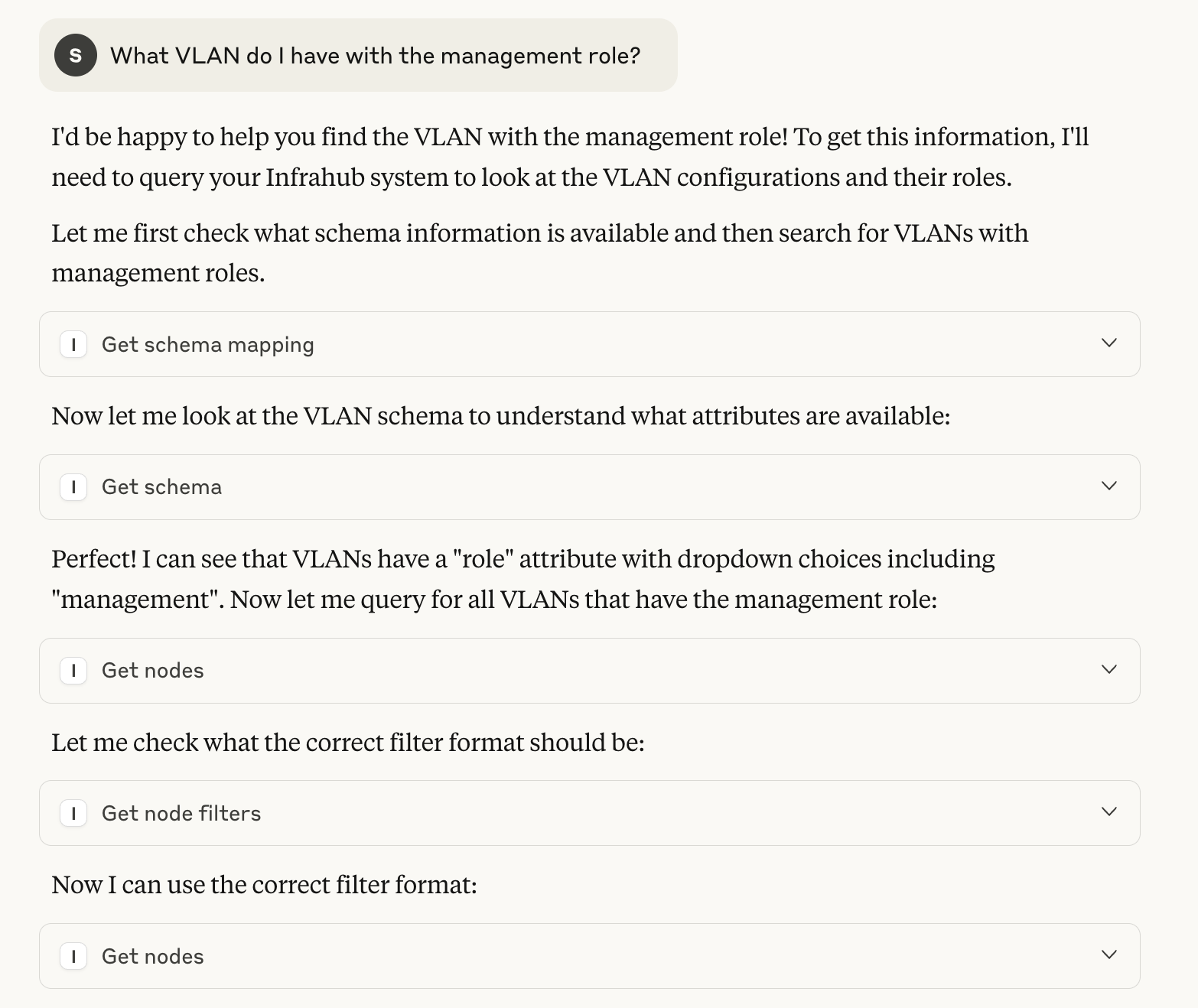
Task: Click the Infrahub icon beside Get schema mapping
Action: [73, 344]
